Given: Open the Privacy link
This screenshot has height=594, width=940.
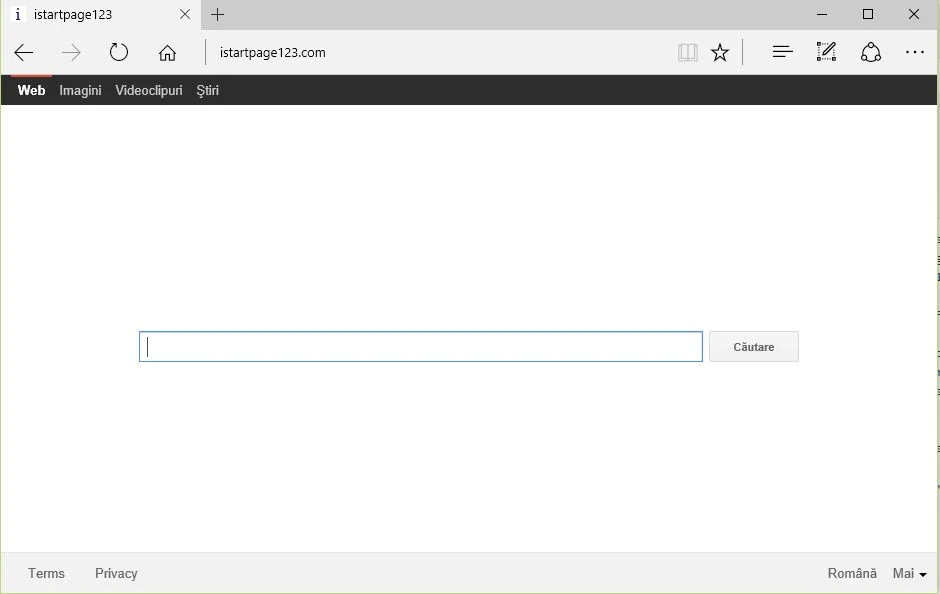Looking at the screenshot, I should tap(116, 574).
